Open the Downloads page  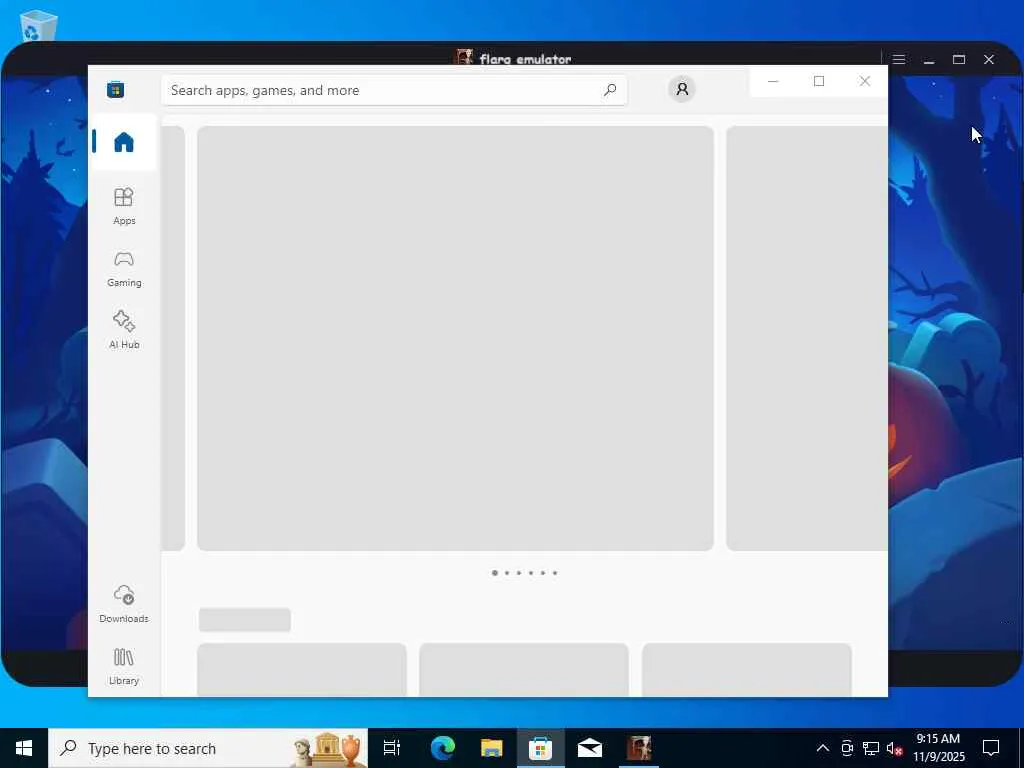(x=123, y=604)
